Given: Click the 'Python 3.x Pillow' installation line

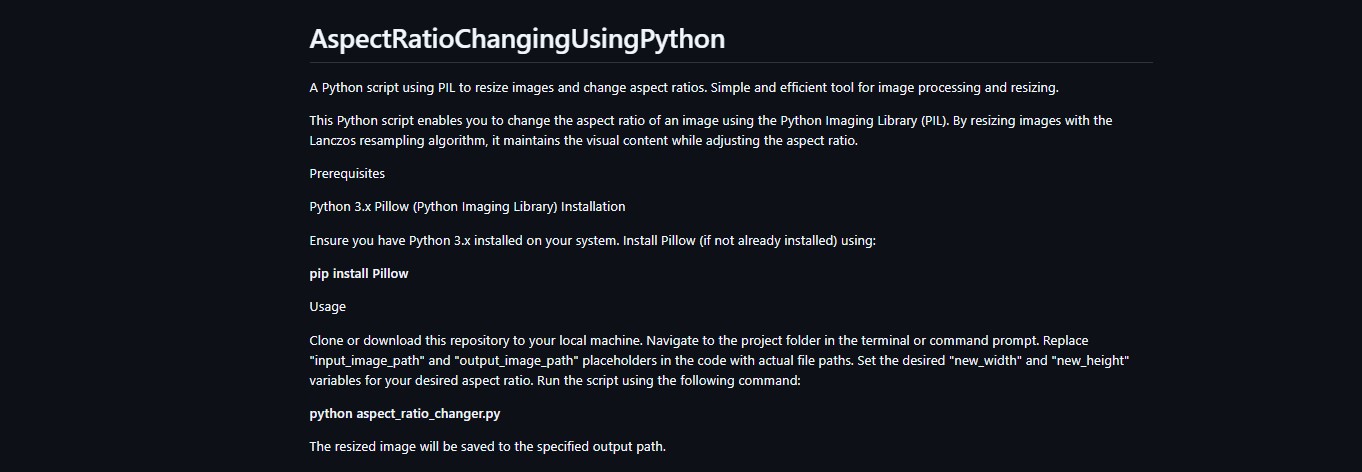Looking at the screenshot, I should (467, 207).
